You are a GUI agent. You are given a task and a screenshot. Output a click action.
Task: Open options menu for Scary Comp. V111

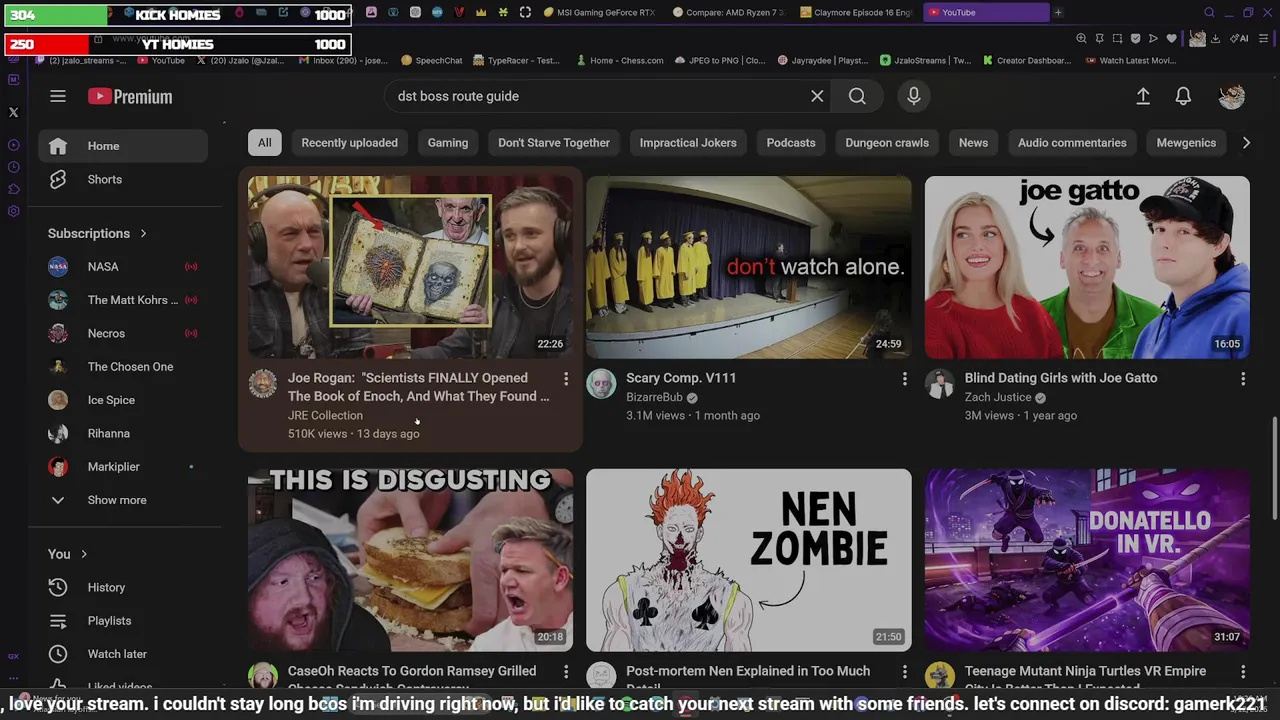(904, 378)
